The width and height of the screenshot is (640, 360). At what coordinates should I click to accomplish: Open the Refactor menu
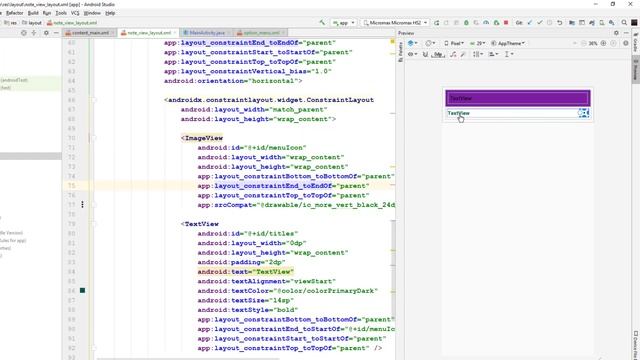[x=14, y=13]
